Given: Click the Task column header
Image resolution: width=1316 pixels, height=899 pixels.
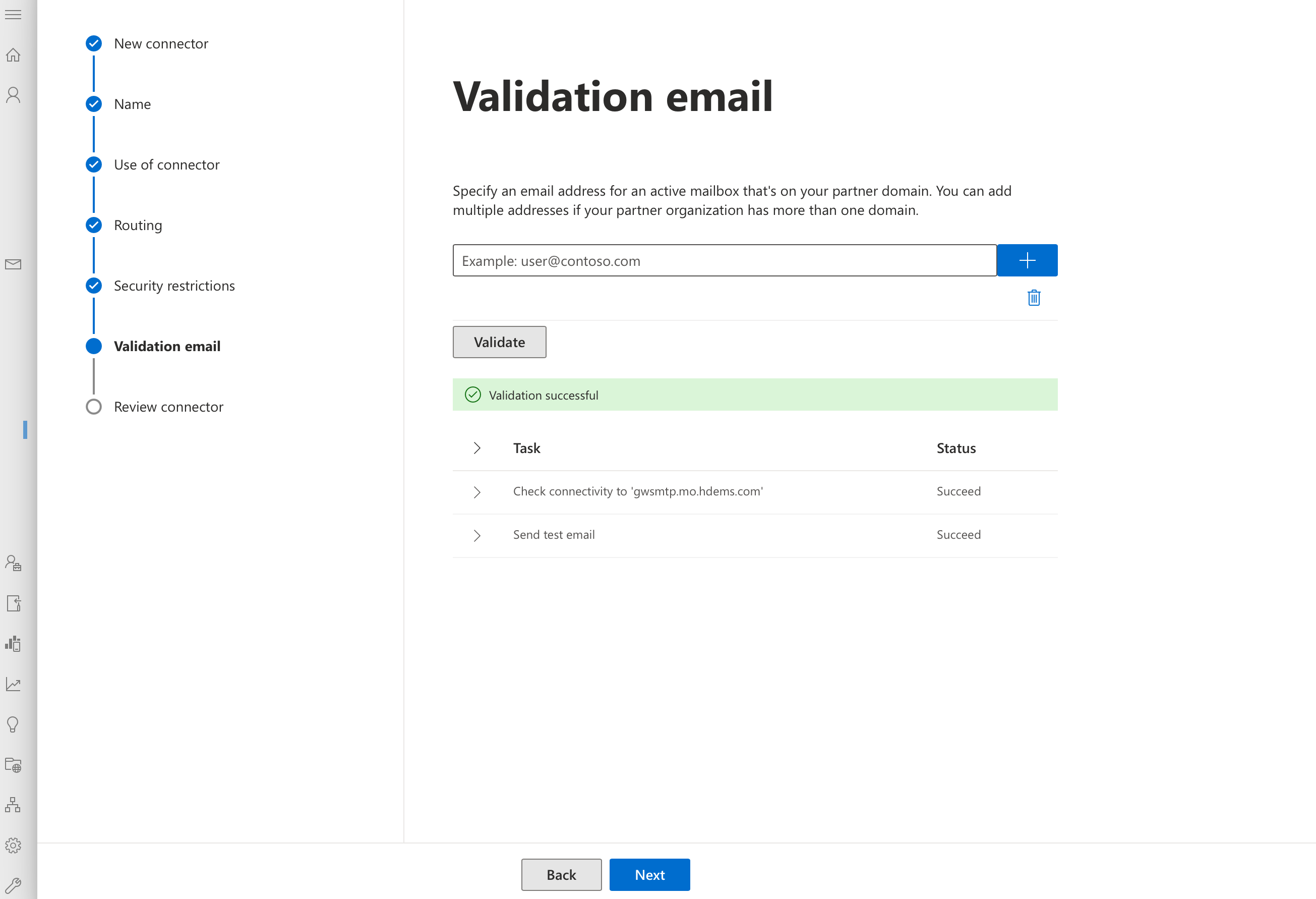Looking at the screenshot, I should pyautogui.click(x=526, y=448).
